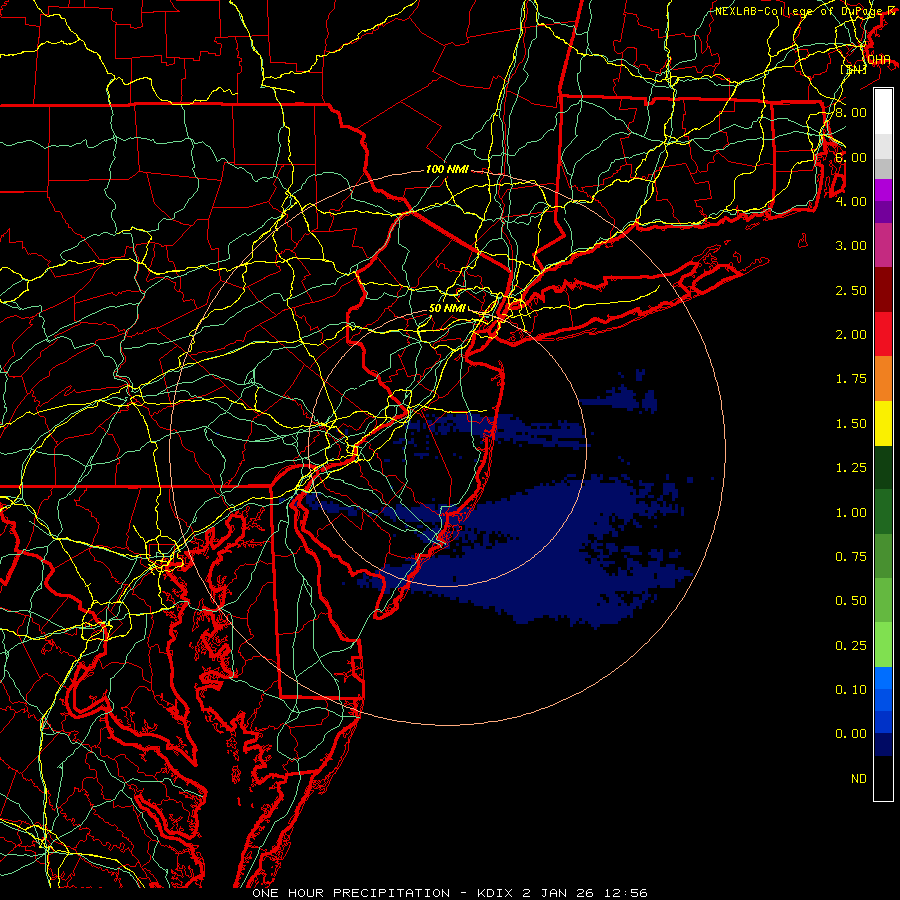The width and height of the screenshot is (900, 900).
Task: Click the 2 JAN 26 12:56 timestamp
Action: click(585, 893)
